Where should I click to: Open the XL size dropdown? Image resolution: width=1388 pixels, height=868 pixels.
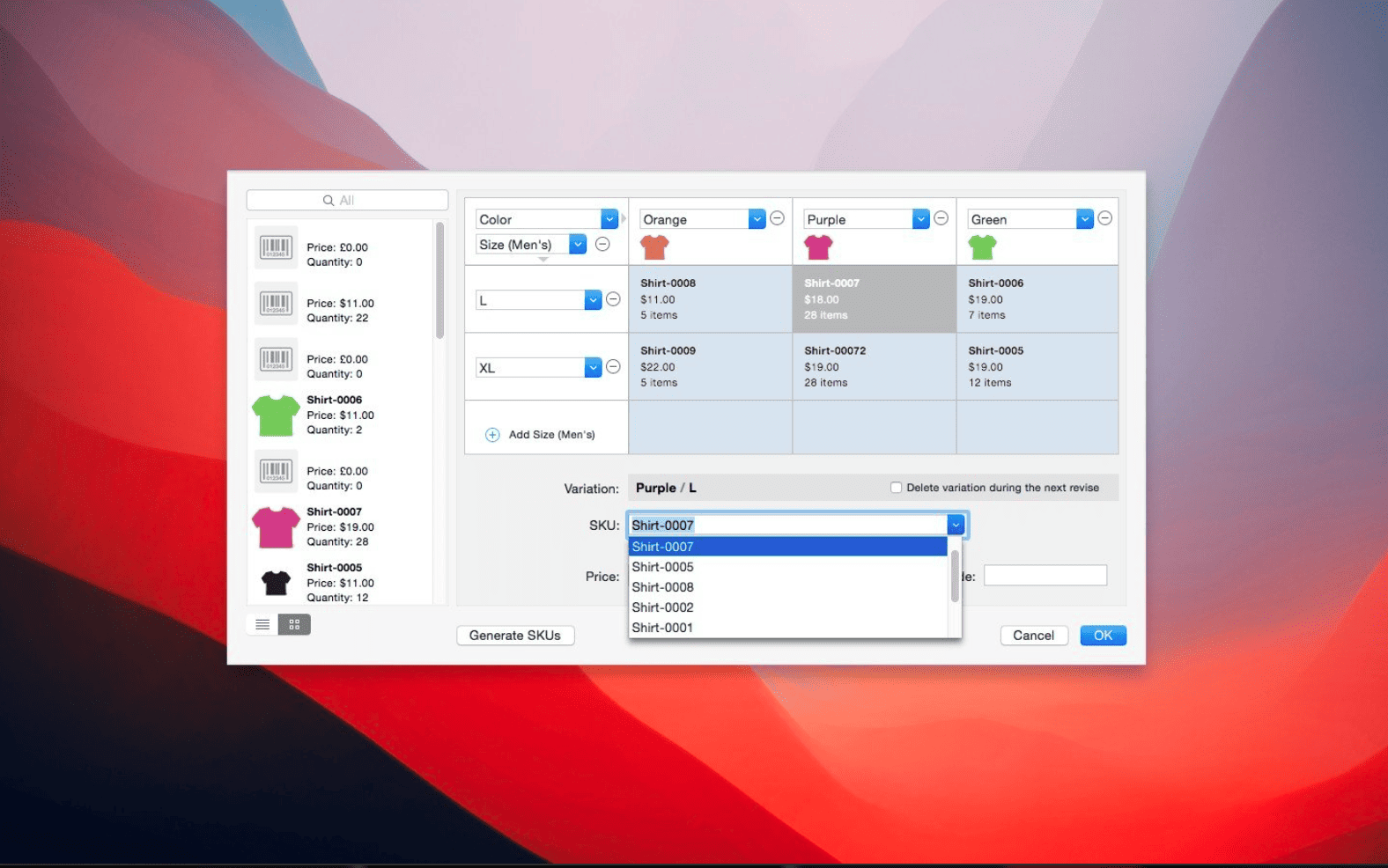[593, 367]
